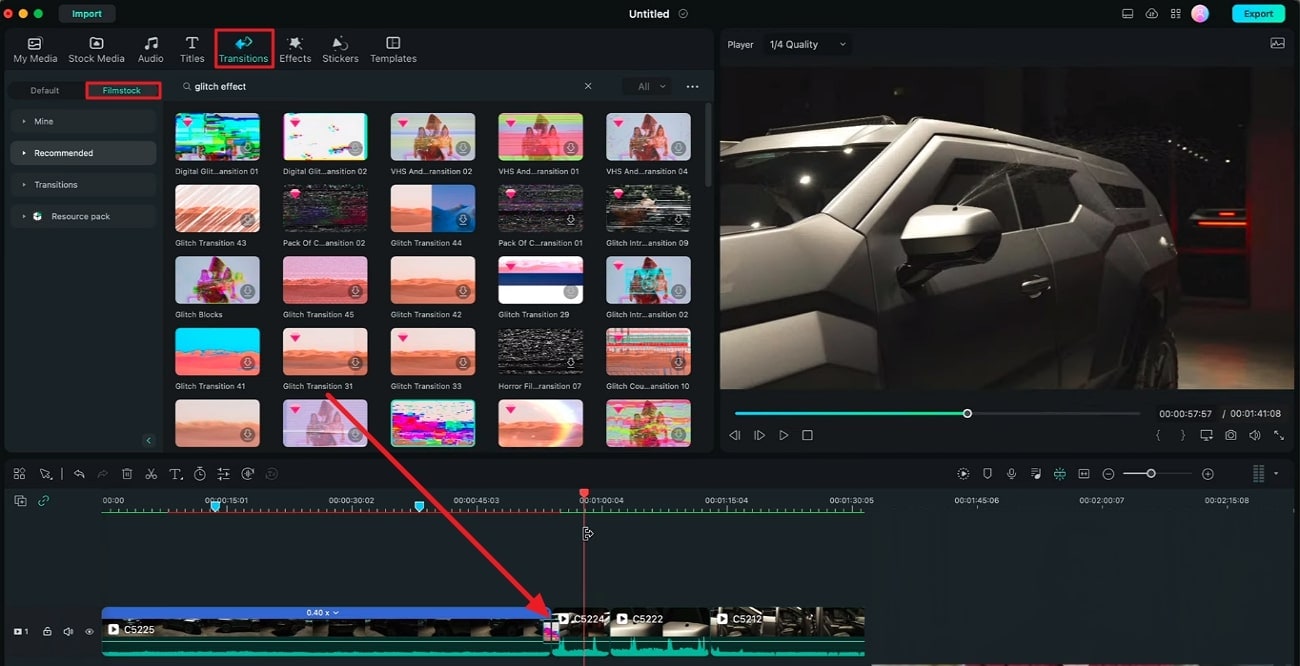1300x666 pixels.
Task: Click the Render Preview icon in timeline toolbar
Action: (x=963, y=474)
